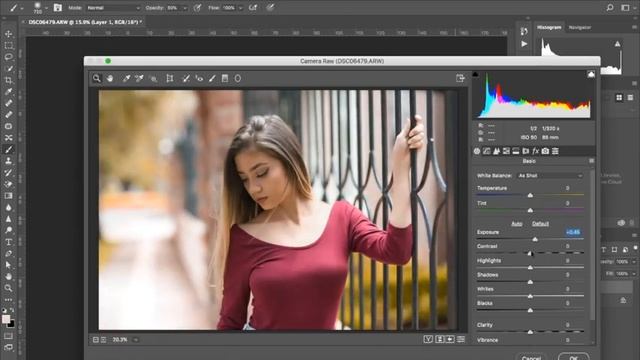Open Flow 100% dropdown arrow
Viewport: 640px width, 360px height.
(240, 8)
